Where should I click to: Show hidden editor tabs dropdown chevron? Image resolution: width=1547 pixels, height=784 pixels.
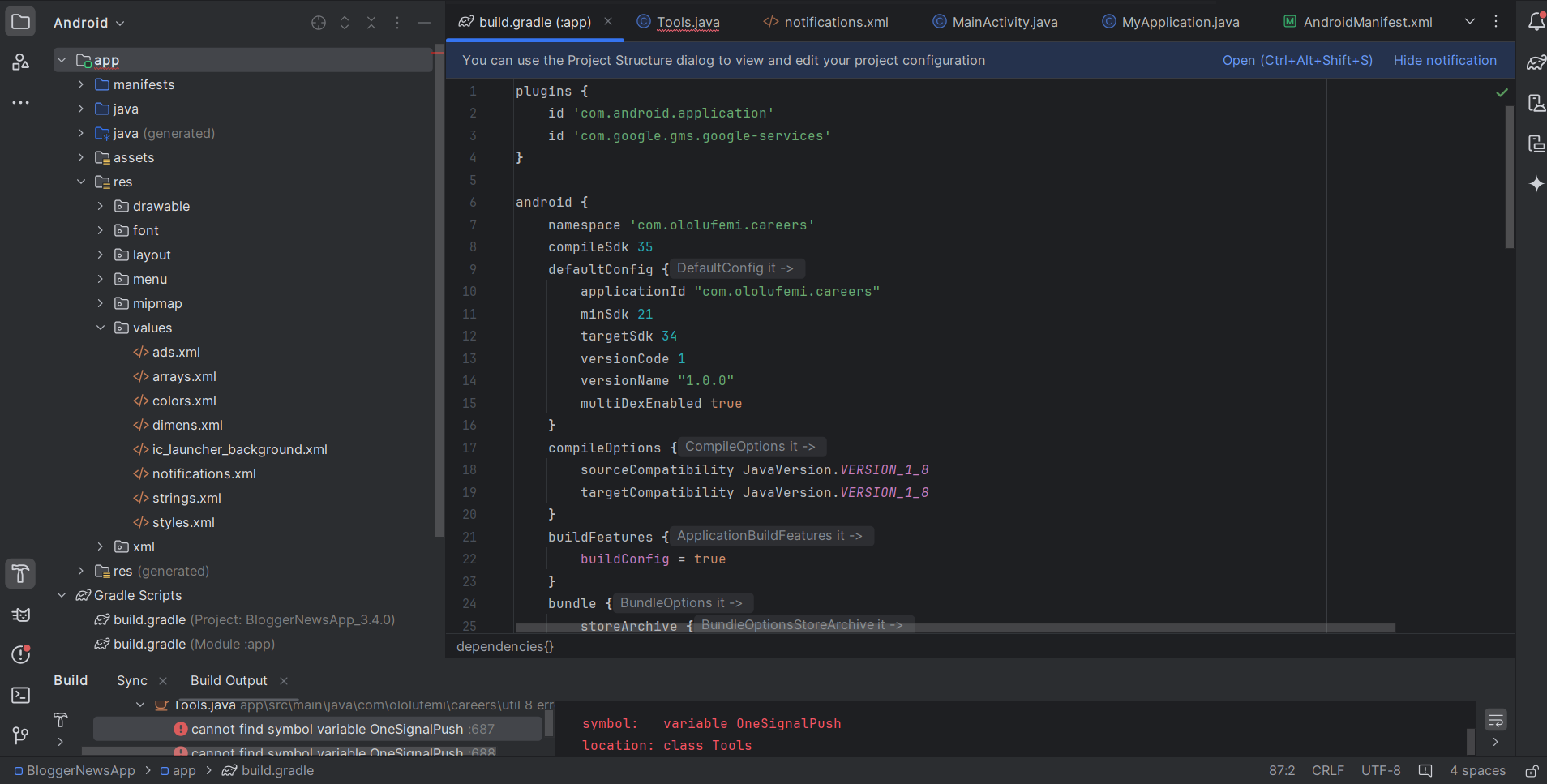[x=1470, y=22]
